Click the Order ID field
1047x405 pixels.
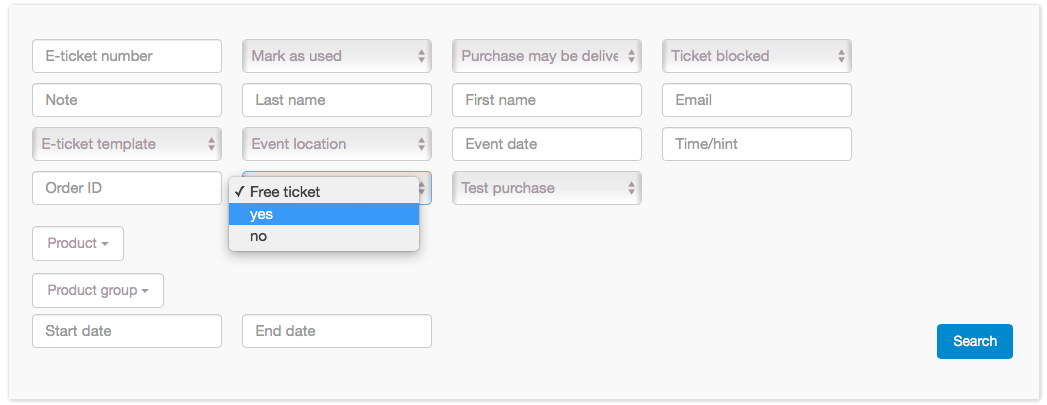pos(127,188)
